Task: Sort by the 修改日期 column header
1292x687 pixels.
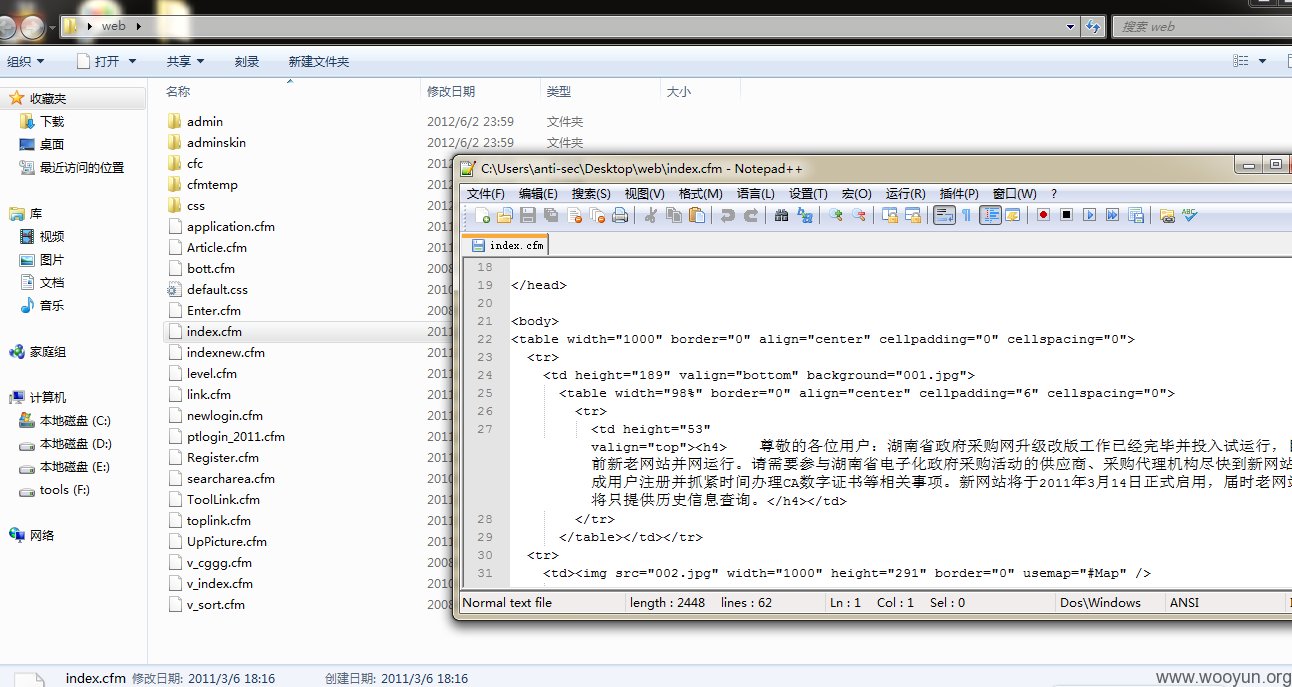Action: coord(451,91)
